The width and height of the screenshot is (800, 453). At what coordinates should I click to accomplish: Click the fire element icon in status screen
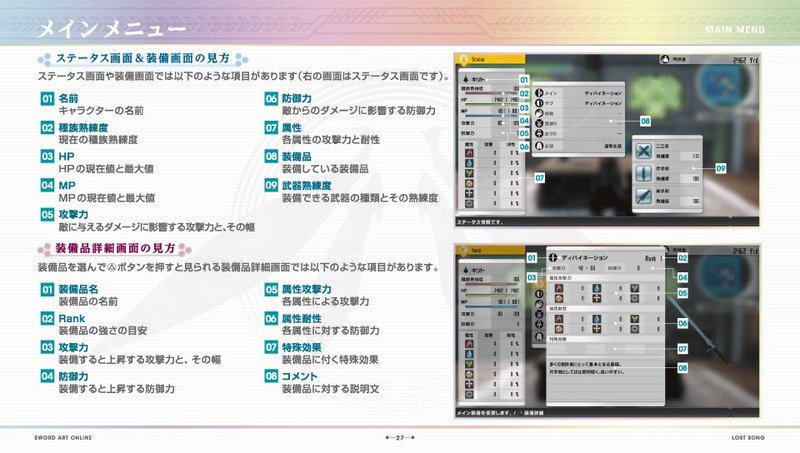[x=469, y=153]
